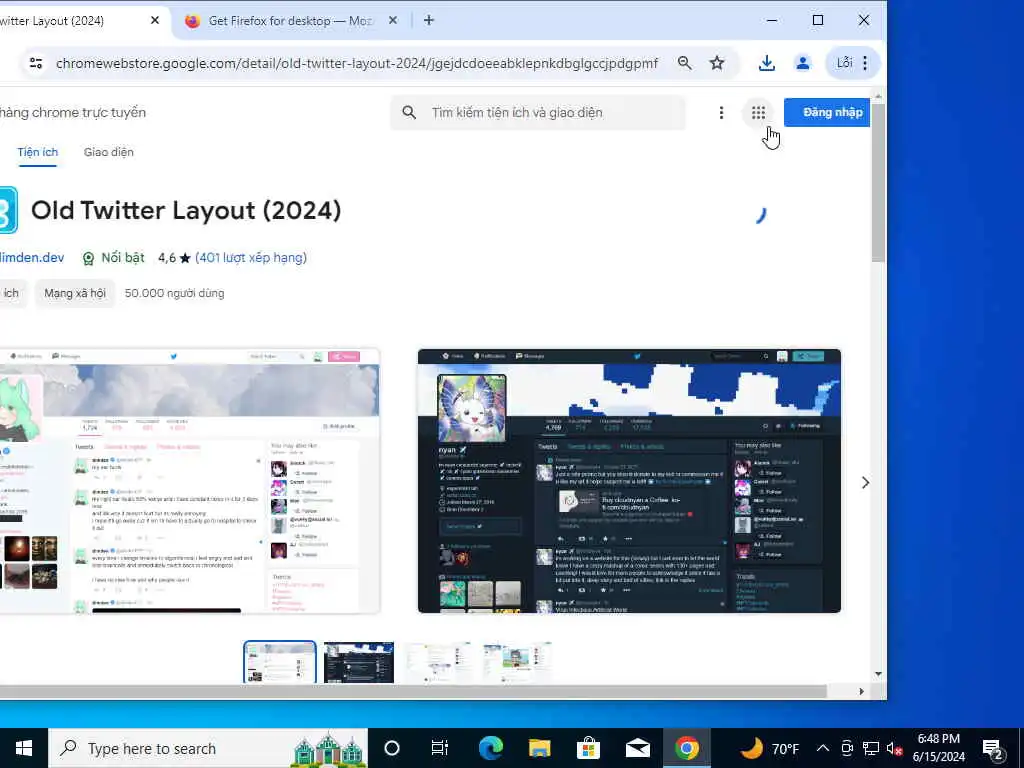Click the Đăng nhập sign-in button
This screenshot has width=1024, height=768.
827,112
